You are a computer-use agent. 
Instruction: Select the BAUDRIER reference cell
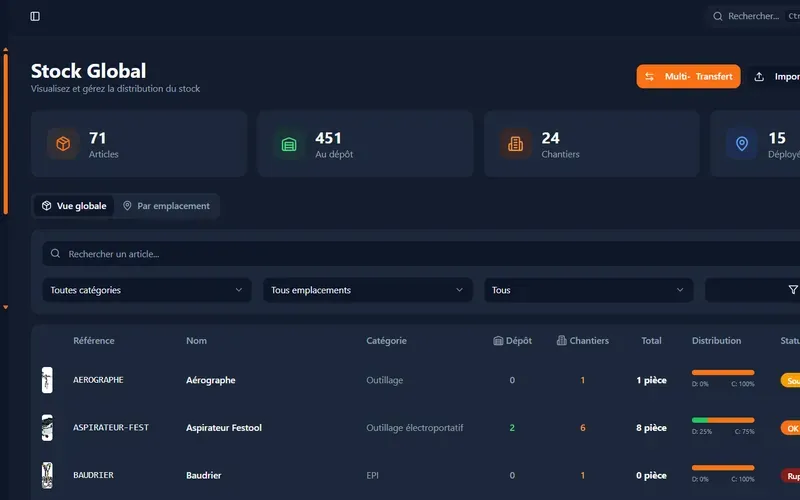[x=93, y=475]
